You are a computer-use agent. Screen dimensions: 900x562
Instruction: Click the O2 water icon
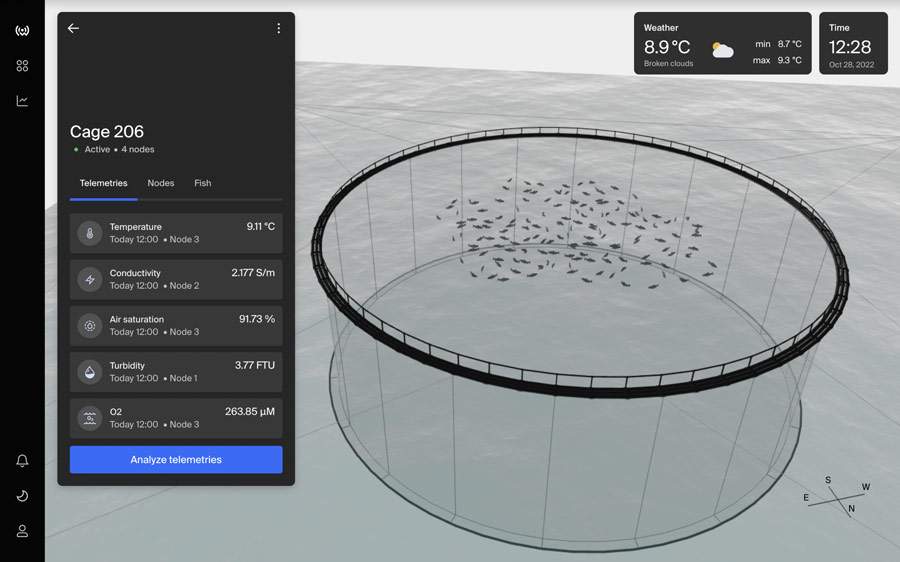coord(90,418)
